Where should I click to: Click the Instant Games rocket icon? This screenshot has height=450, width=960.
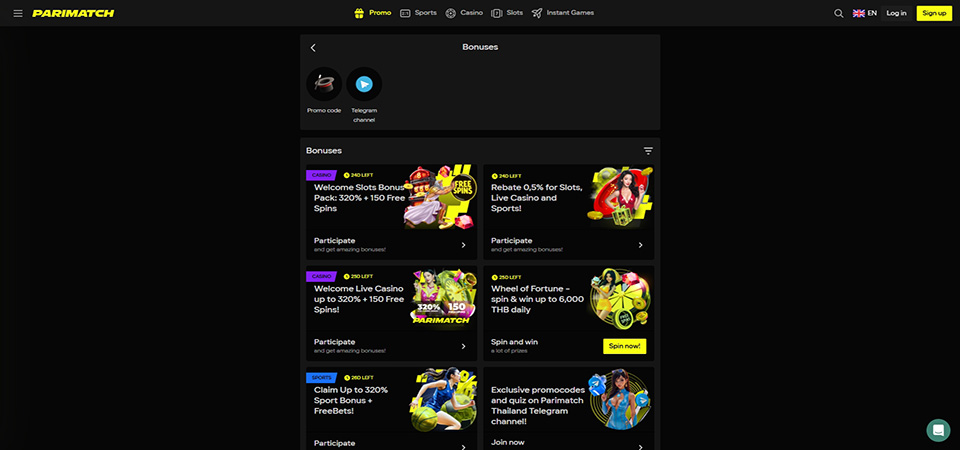tap(537, 13)
